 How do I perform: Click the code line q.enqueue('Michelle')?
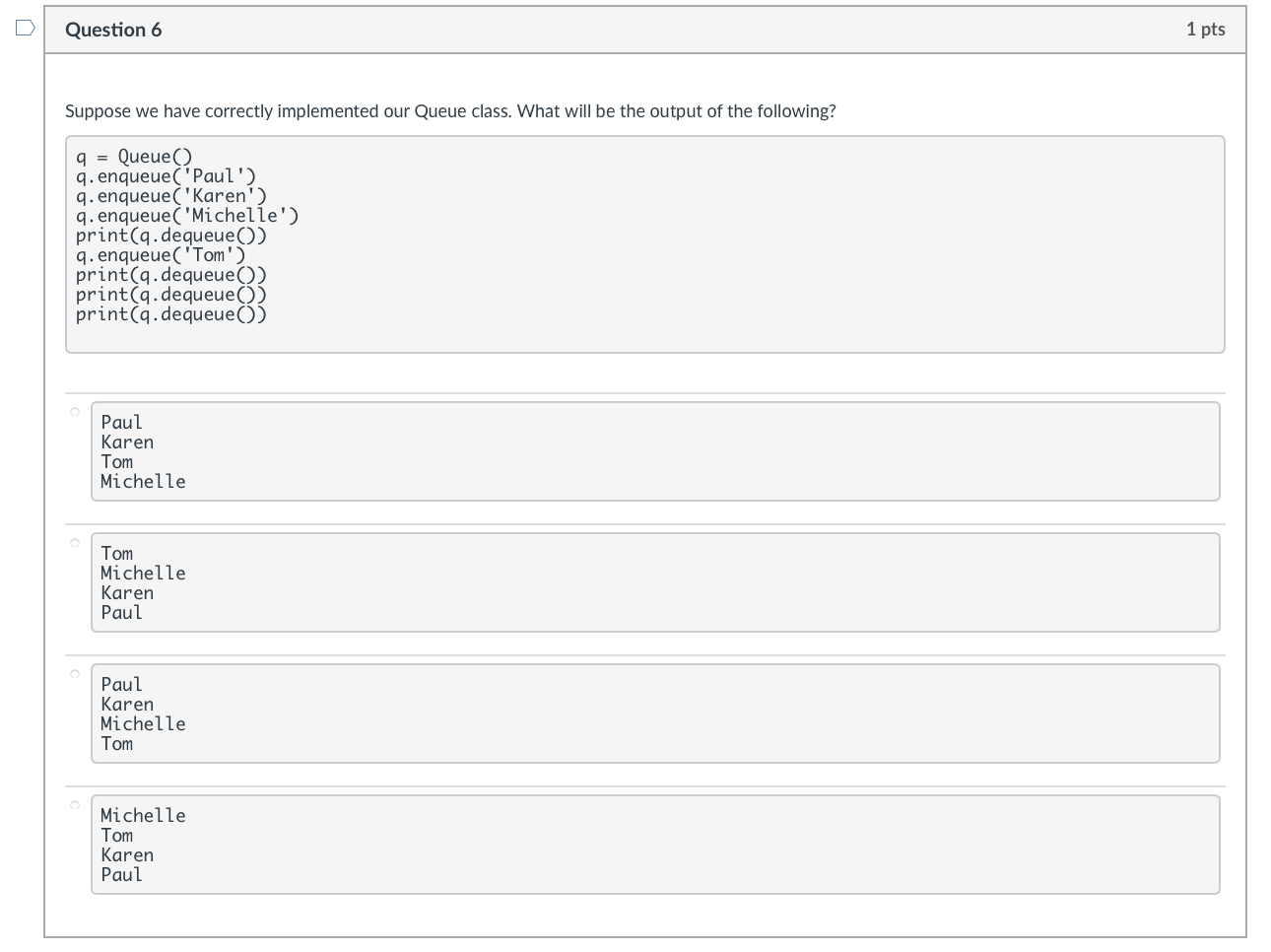187,216
